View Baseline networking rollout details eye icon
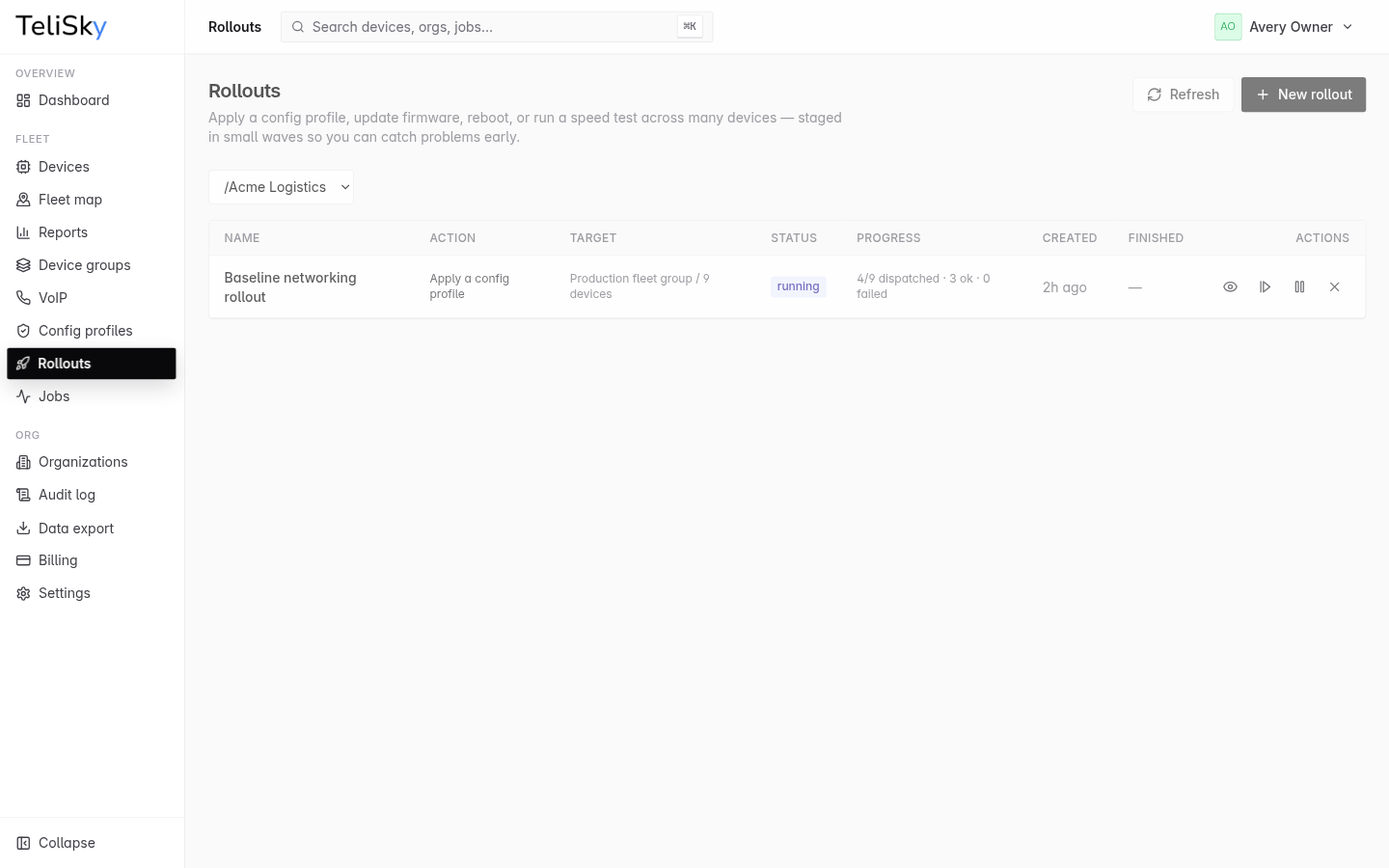 click(1230, 286)
